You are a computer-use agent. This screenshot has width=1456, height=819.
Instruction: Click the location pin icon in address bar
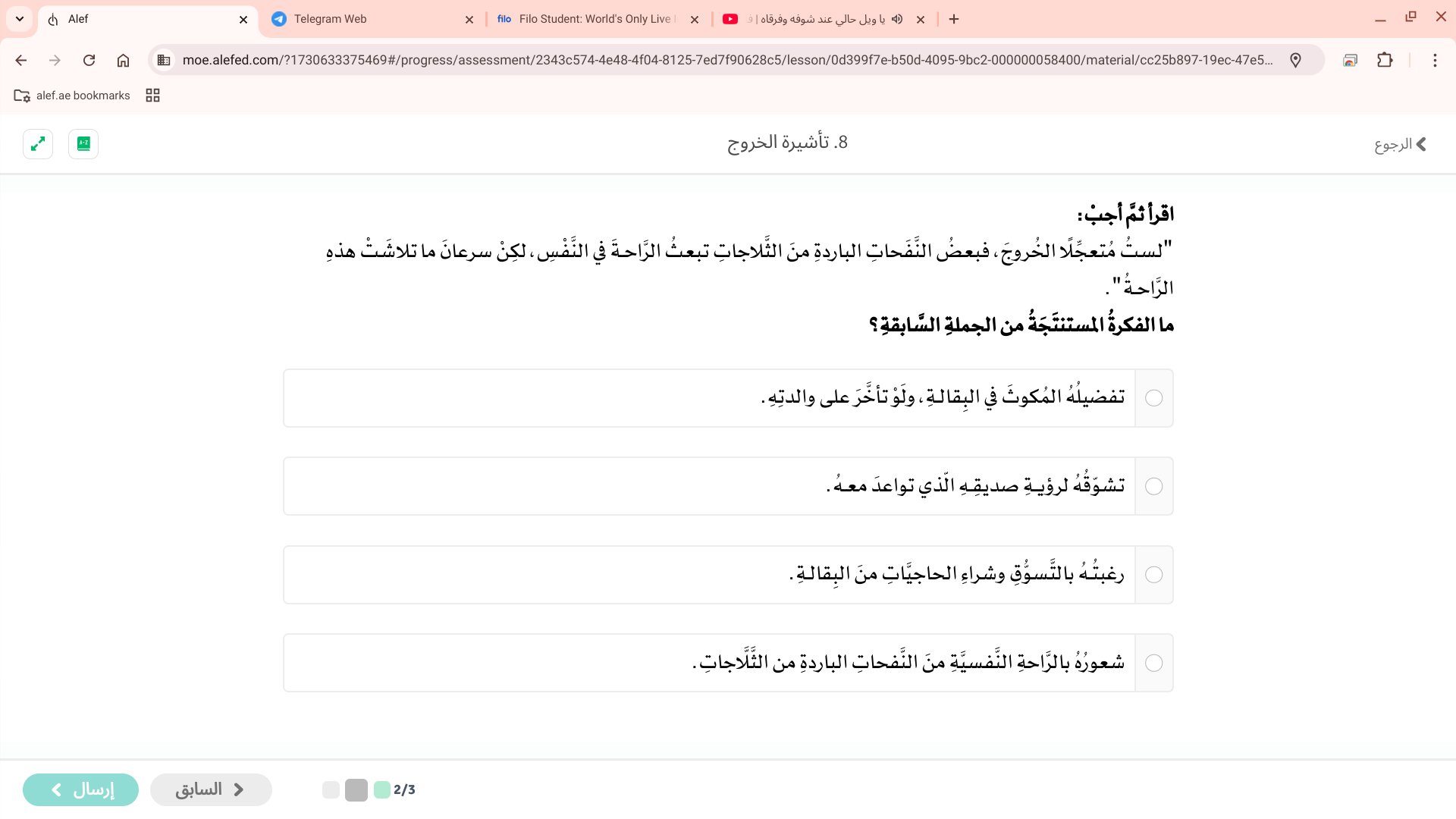click(x=1295, y=60)
